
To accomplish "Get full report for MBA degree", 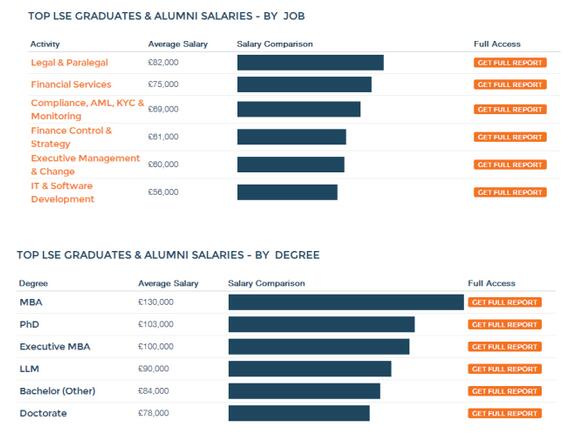I will [505, 302].
